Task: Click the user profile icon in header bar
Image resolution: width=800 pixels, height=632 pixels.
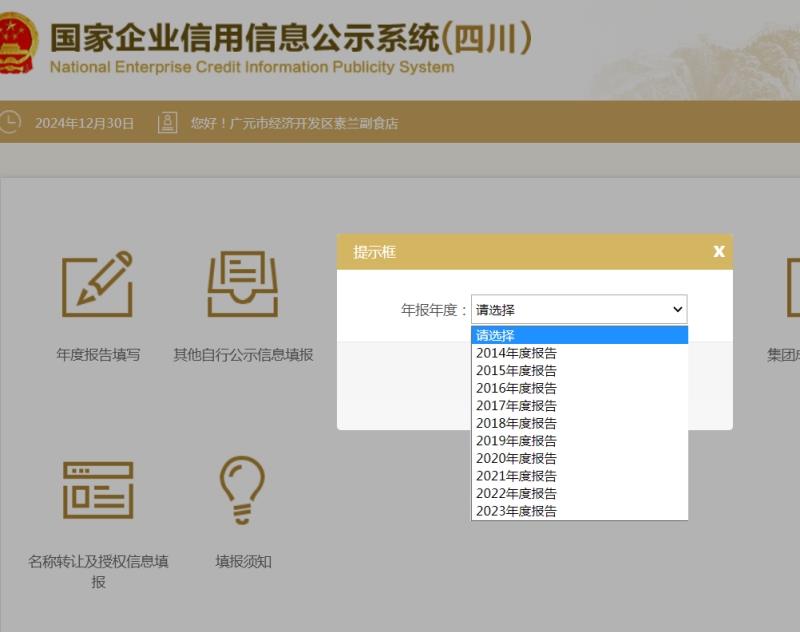Action: [x=168, y=123]
